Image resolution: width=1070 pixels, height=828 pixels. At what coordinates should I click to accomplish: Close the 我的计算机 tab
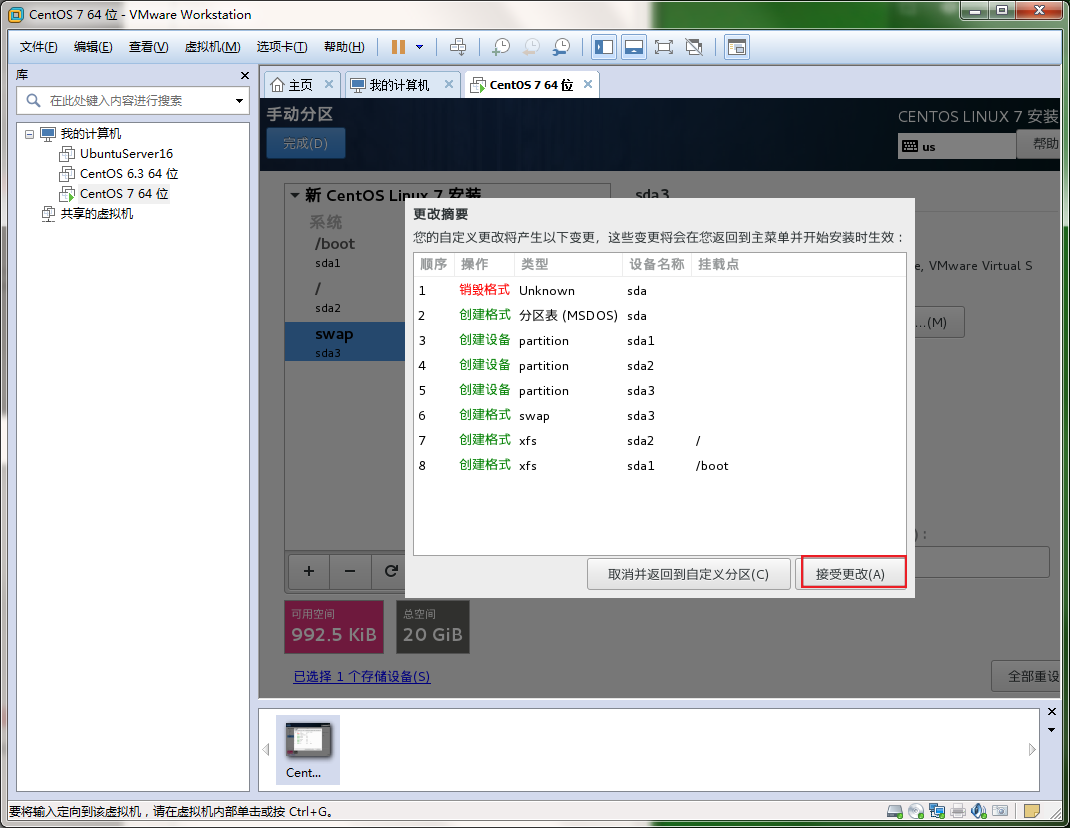(x=449, y=84)
